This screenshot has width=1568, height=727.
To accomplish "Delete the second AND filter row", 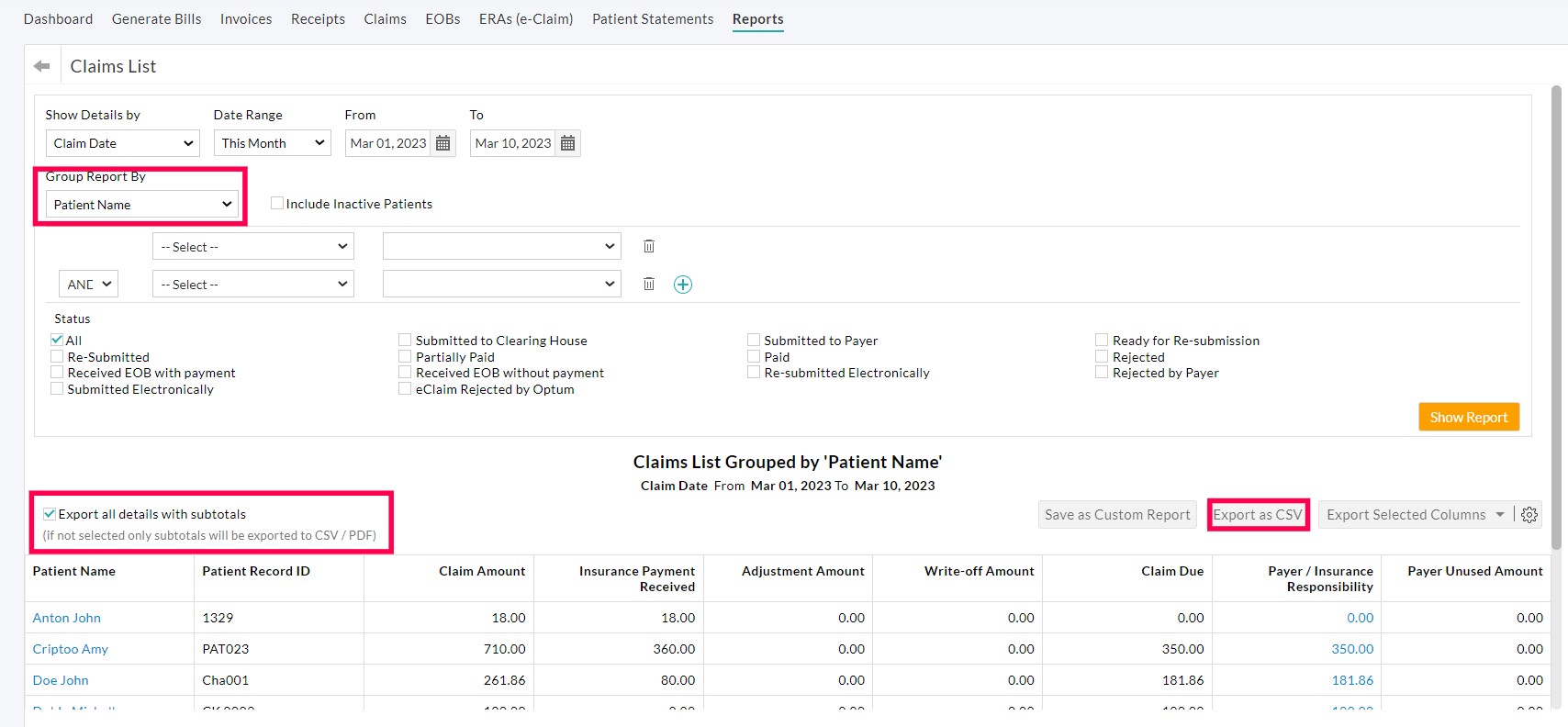I will 649,285.
